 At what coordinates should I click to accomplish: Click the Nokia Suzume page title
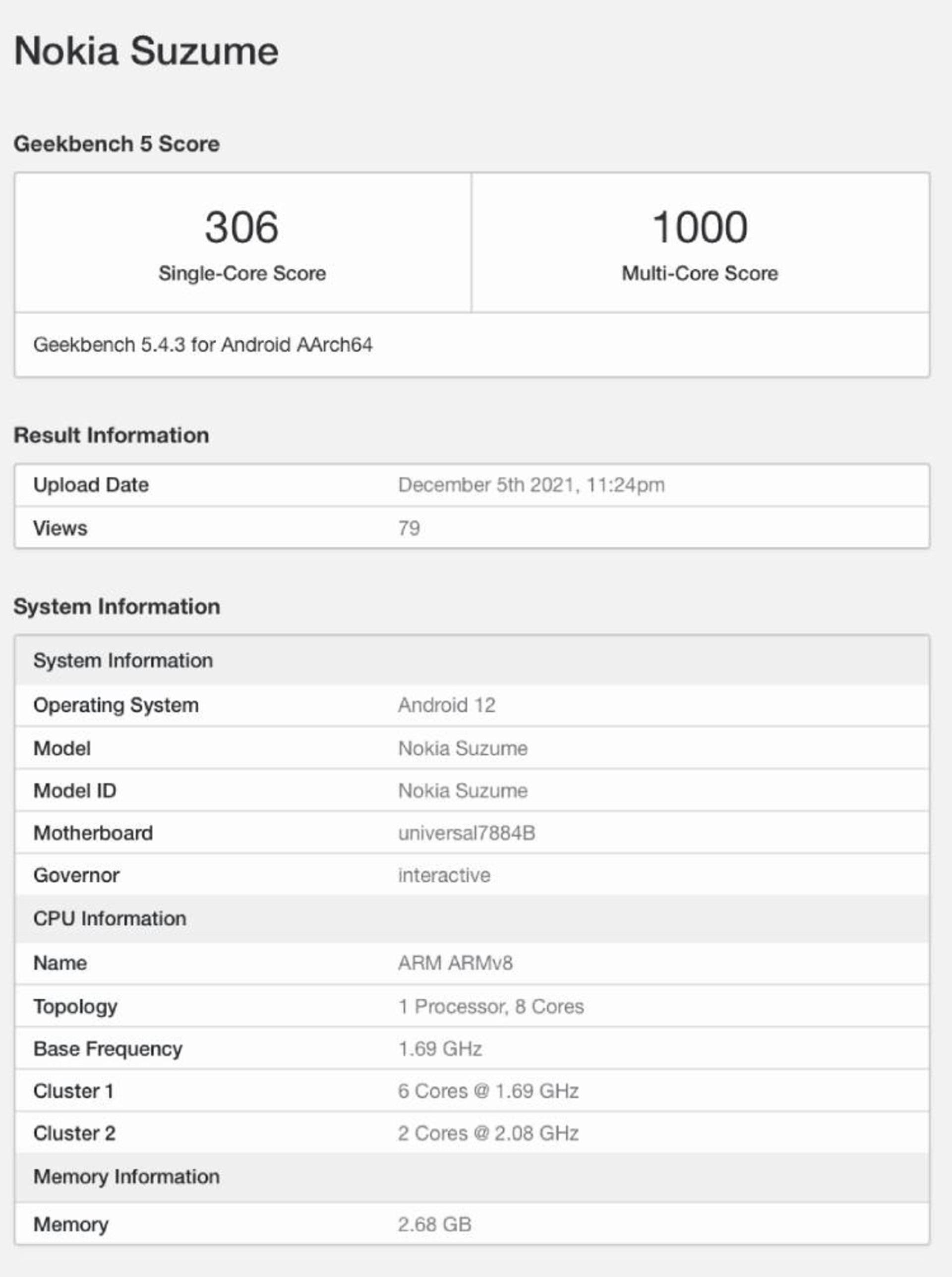(146, 51)
